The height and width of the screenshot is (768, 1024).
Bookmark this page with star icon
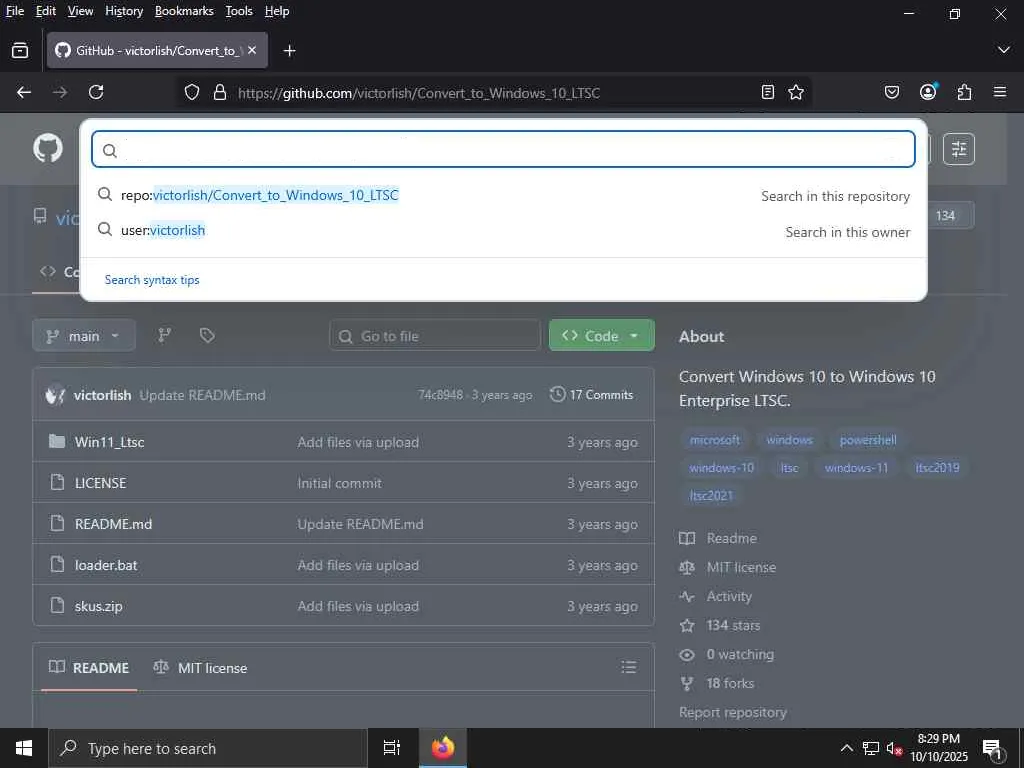point(795,93)
